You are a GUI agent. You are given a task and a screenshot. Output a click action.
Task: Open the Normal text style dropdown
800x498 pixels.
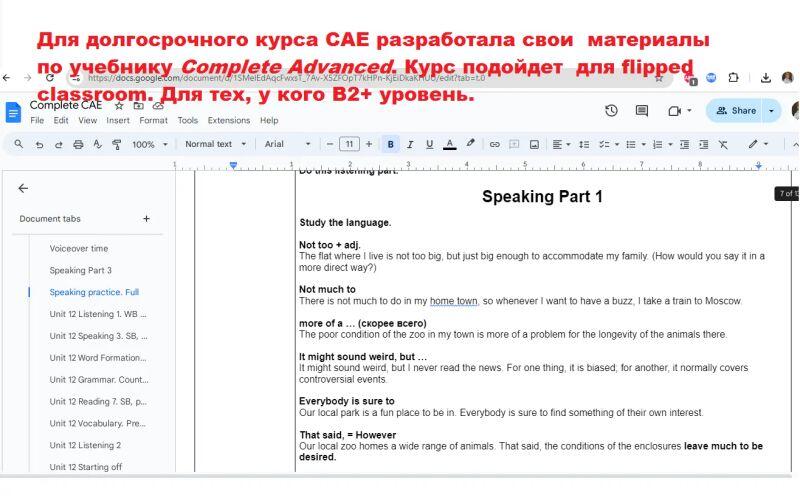pyautogui.click(x=214, y=144)
